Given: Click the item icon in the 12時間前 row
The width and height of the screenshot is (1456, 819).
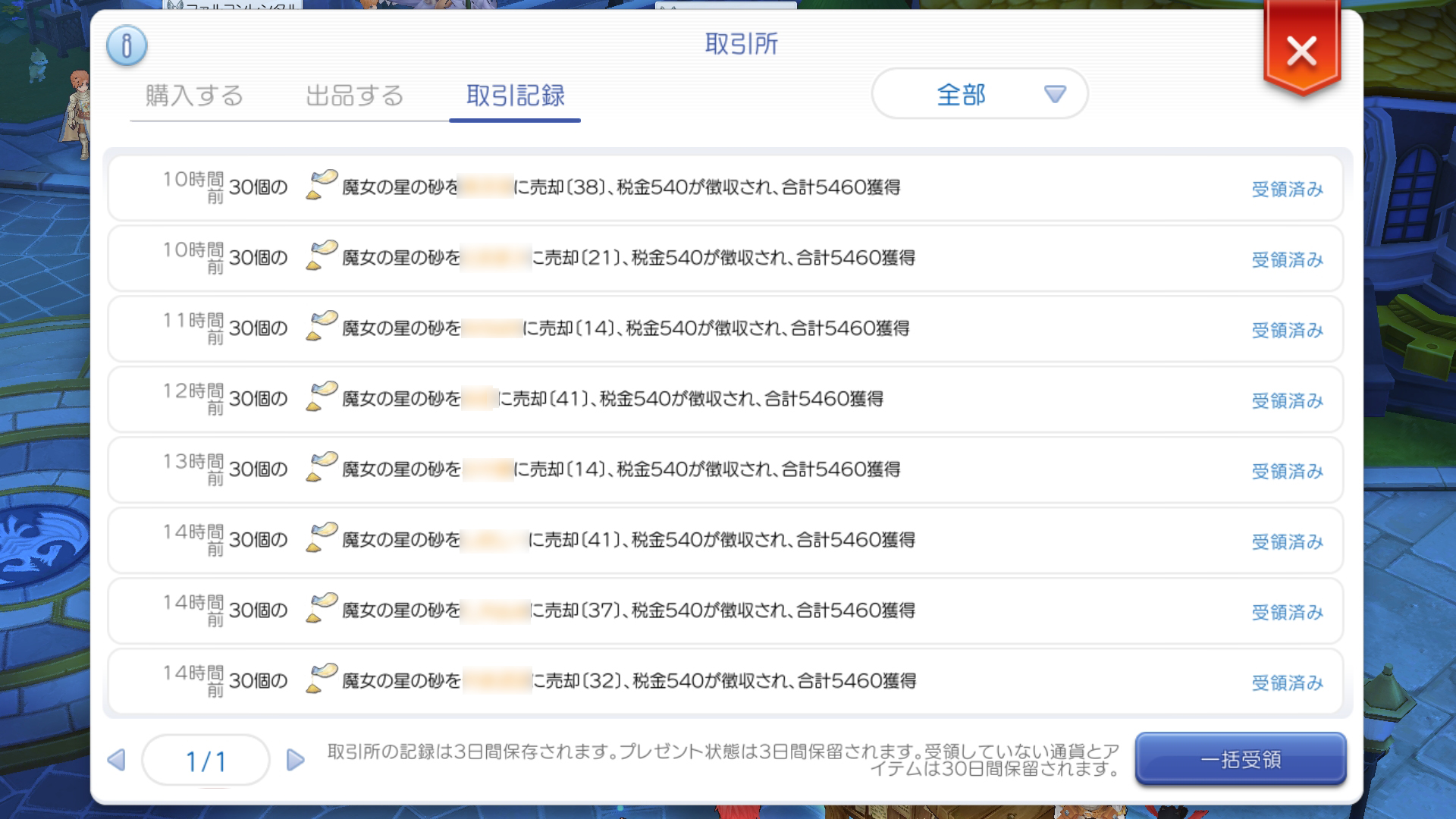Looking at the screenshot, I should [x=322, y=397].
